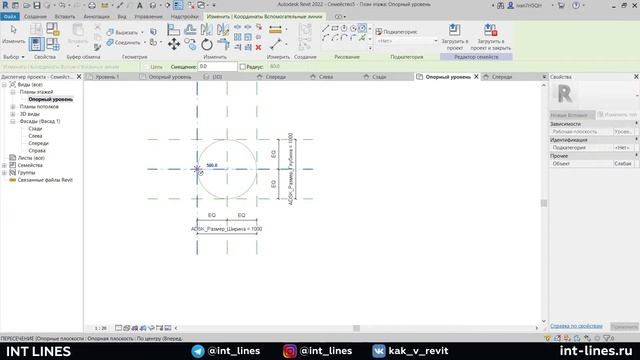Click the Save icon in quick access toolbar
Image resolution: width=640 pixels, height=360 pixels.
coord(37,5)
